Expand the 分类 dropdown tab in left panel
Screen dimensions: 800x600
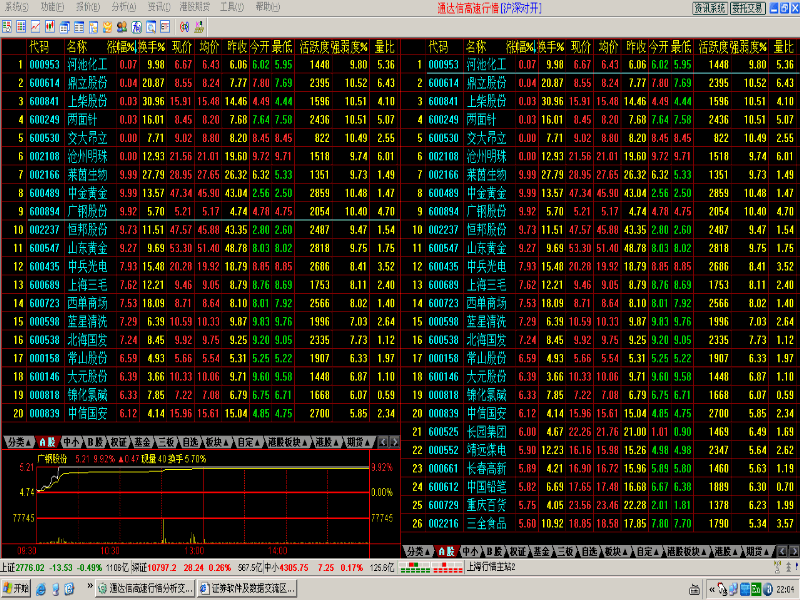pyautogui.click(x=19, y=442)
